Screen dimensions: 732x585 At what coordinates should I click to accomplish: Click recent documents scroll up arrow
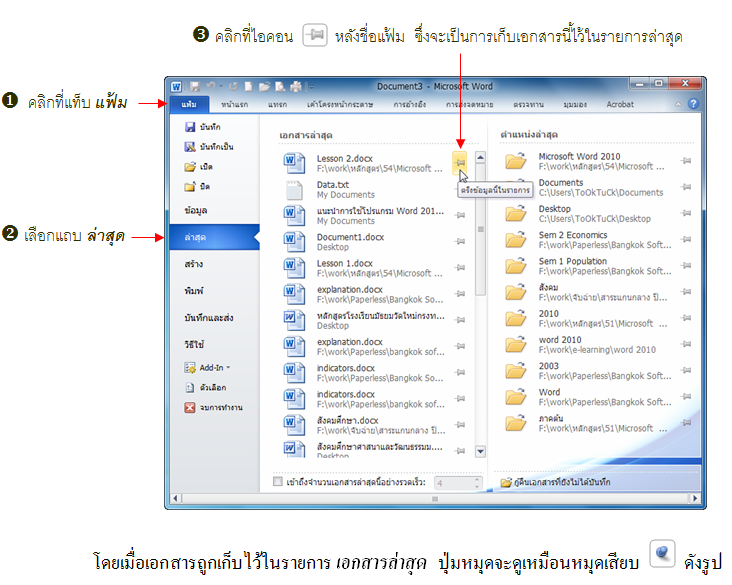click(480, 157)
